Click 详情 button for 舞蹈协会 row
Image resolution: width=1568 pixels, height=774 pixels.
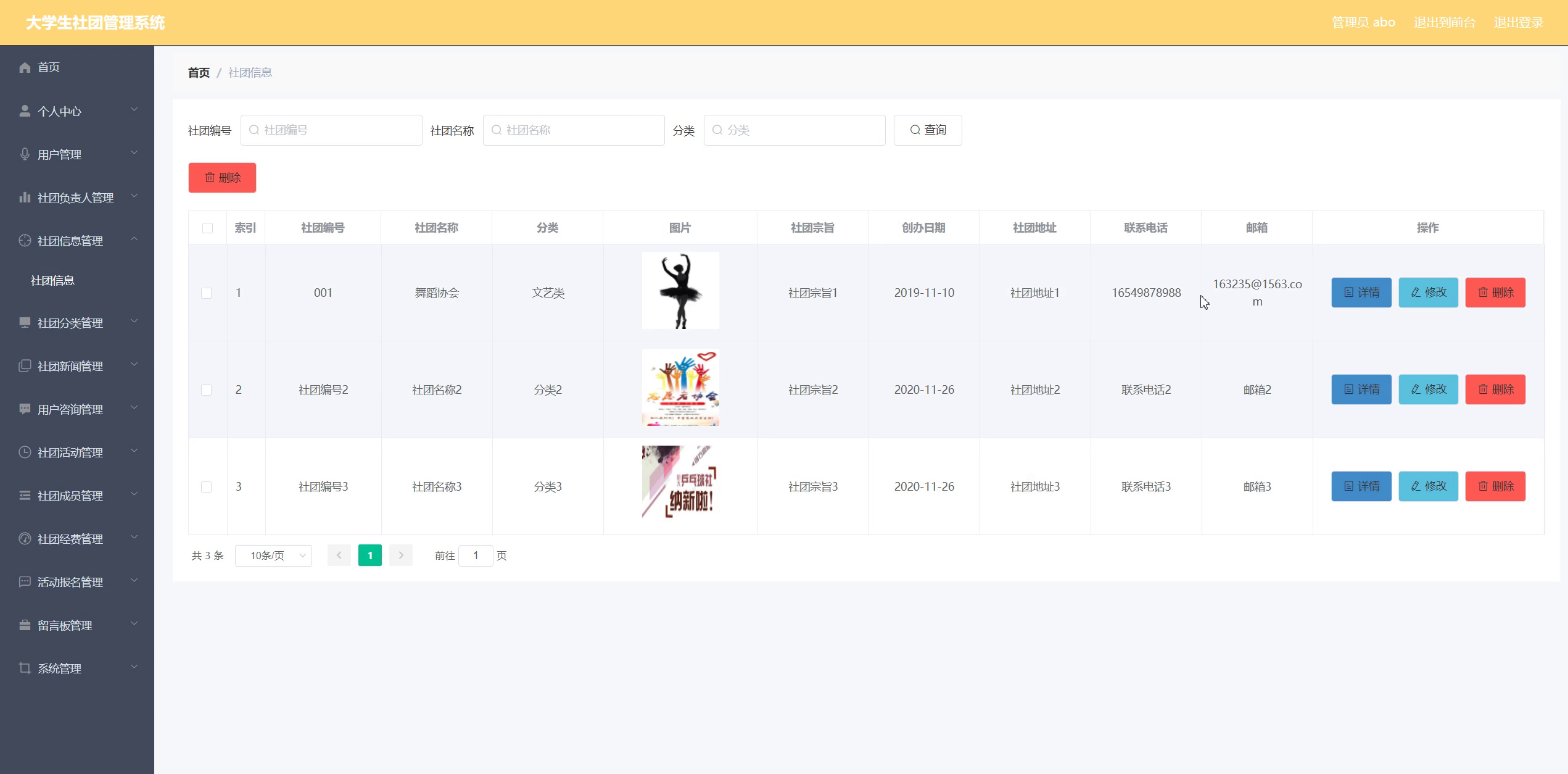coord(1361,293)
